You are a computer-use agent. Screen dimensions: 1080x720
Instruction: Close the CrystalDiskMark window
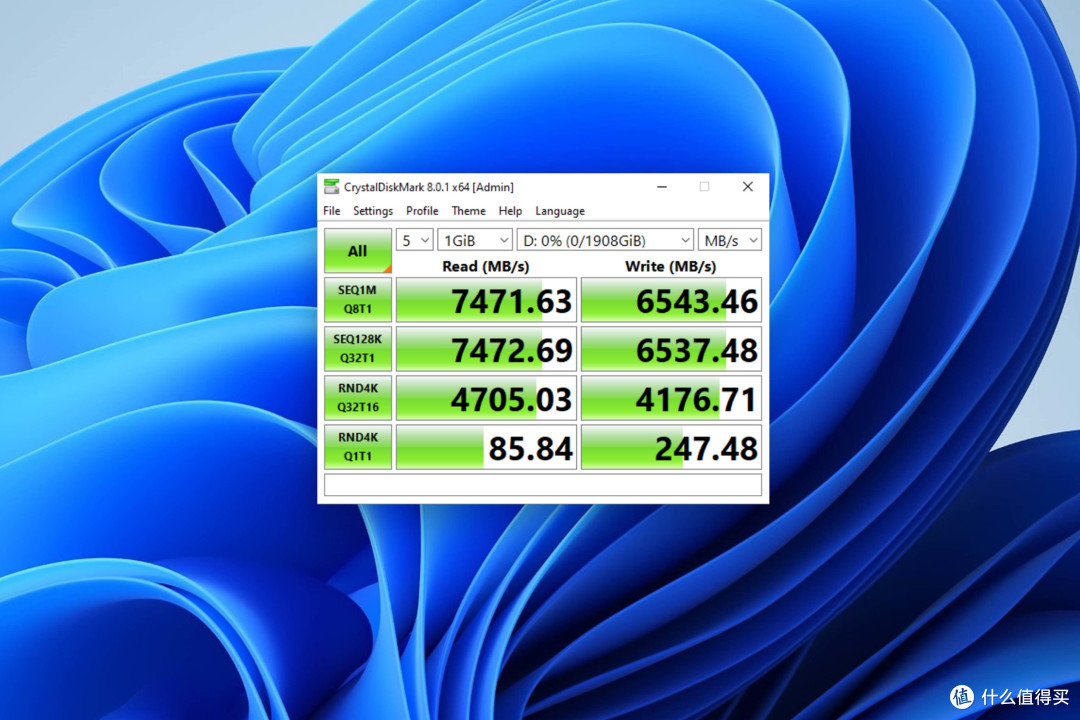[x=747, y=187]
